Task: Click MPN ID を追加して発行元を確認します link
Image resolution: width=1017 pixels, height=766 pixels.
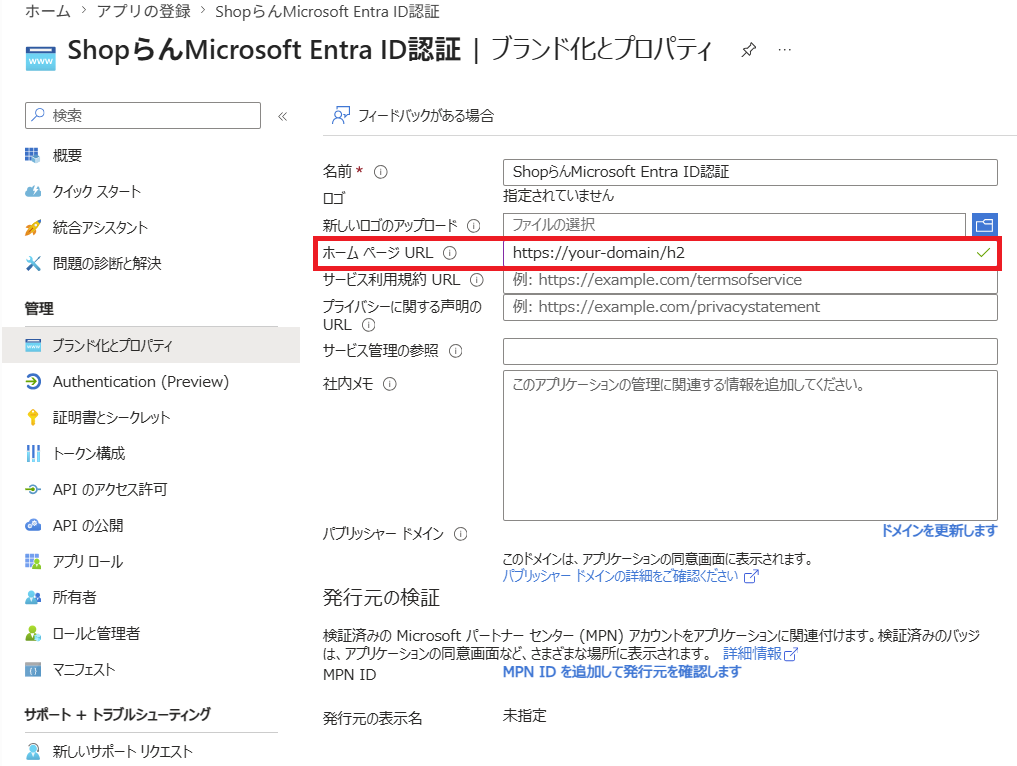Action: tap(621, 672)
